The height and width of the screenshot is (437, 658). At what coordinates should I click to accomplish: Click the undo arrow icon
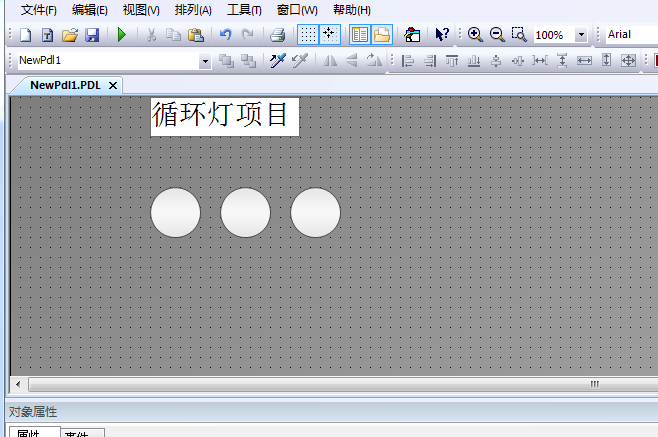pyautogui.click(x=226, y=35)
